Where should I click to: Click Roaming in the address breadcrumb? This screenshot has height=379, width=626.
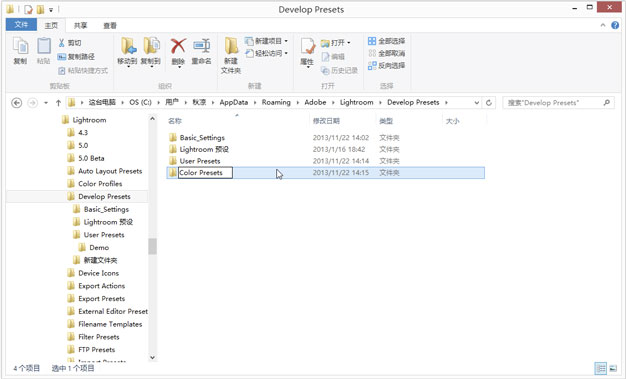click(276, 102)
